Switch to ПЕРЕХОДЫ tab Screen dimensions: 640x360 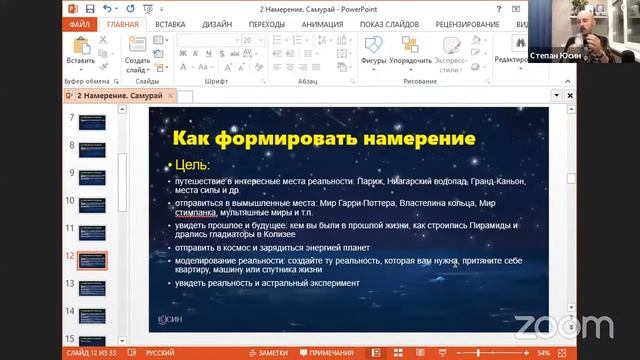267,24
